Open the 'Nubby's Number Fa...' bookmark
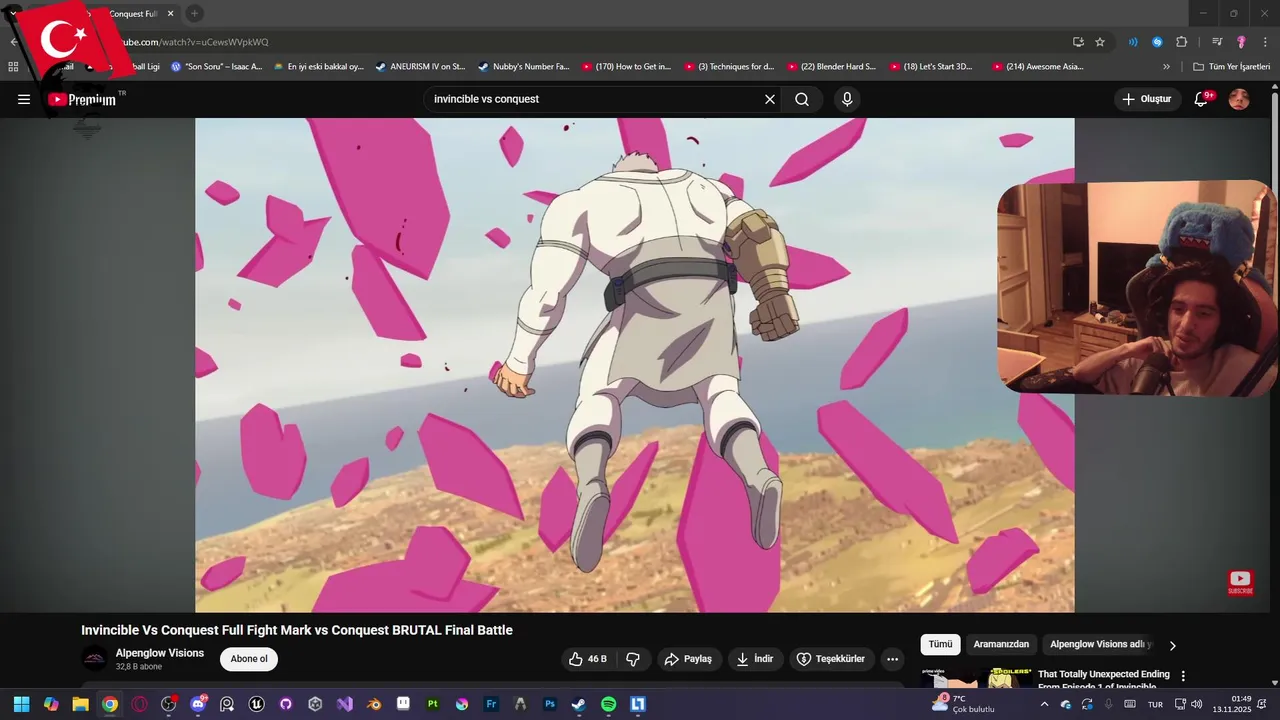The height and width of the screenshot is (720, 1280). click(524, 67)
